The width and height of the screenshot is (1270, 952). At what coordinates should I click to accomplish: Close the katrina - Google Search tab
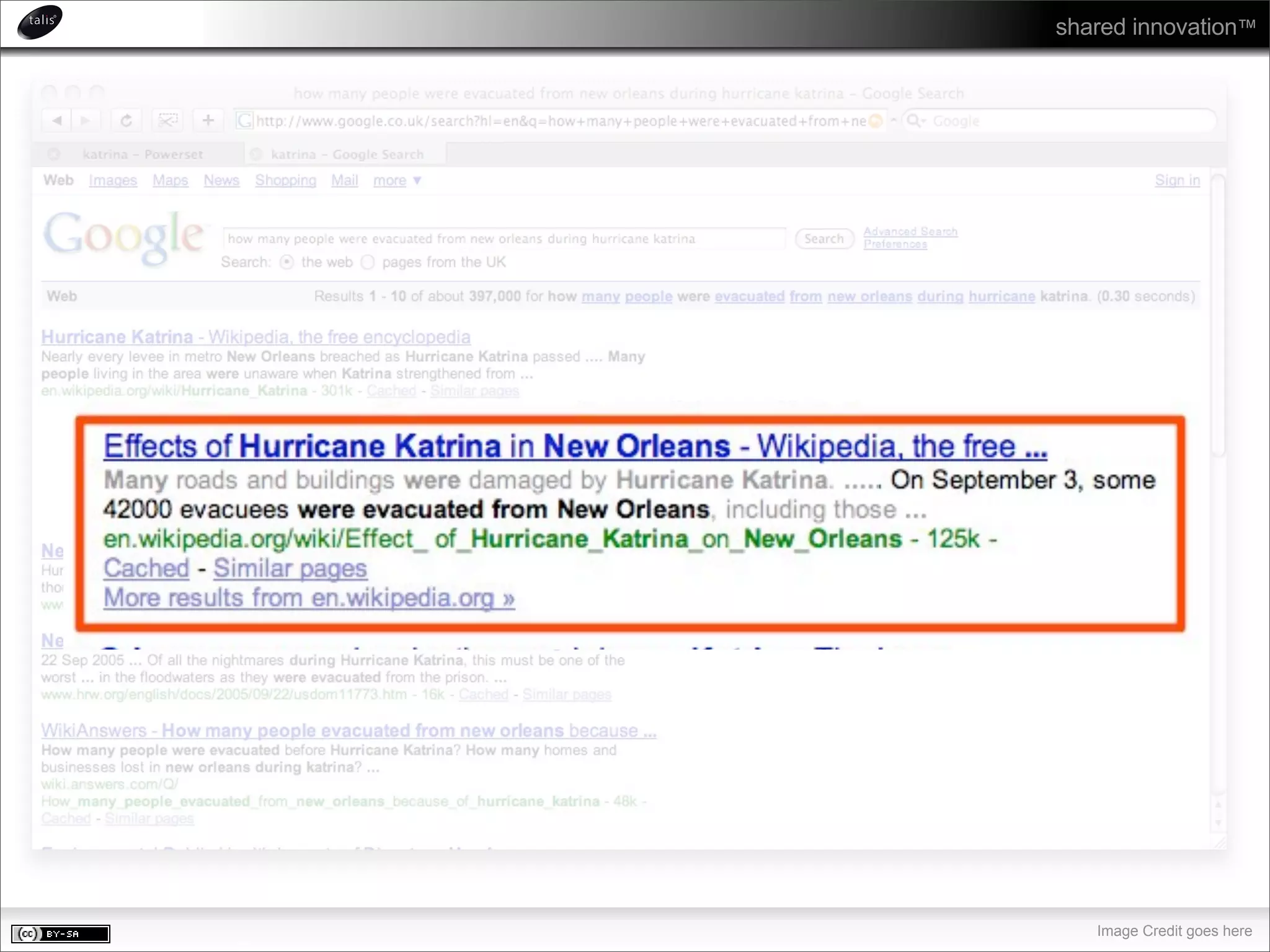click(x=255, y=154)
